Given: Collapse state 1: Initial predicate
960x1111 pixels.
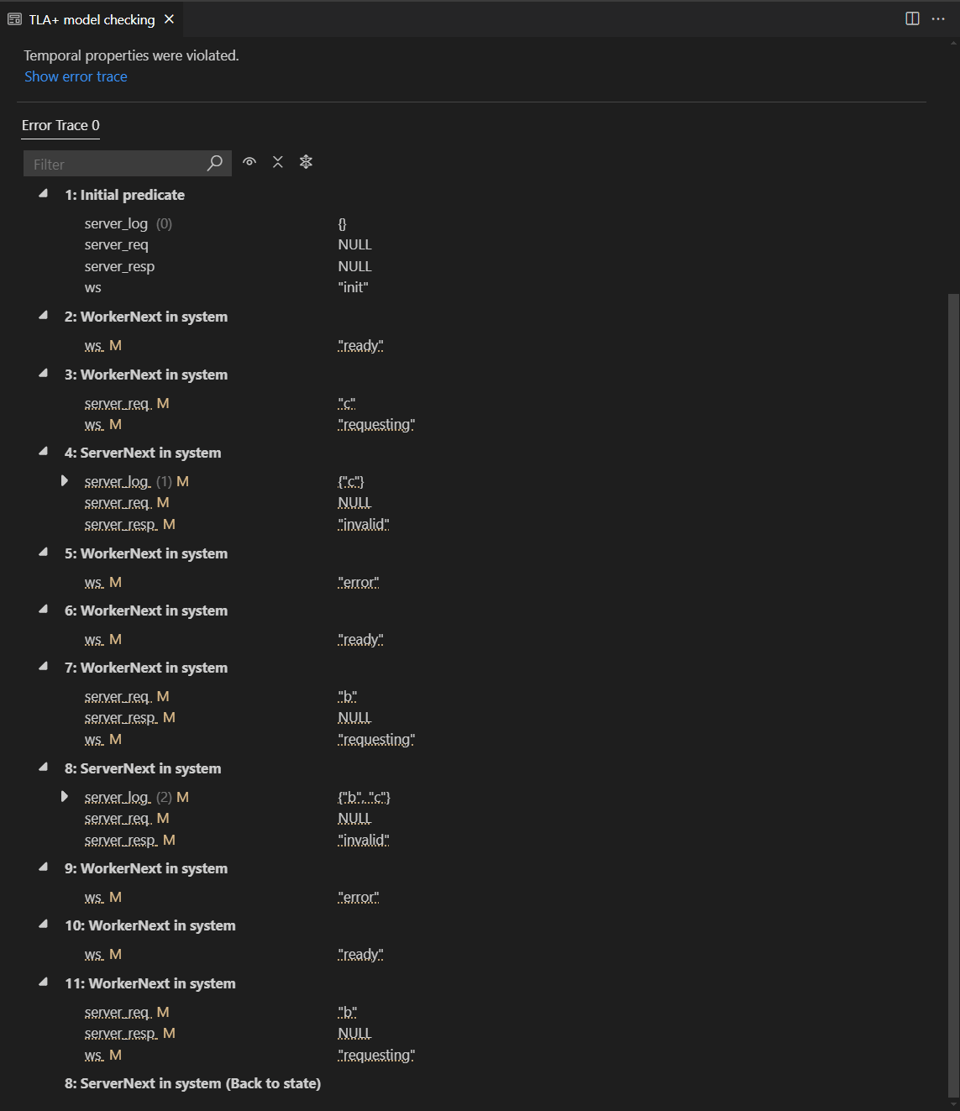Looking at the screenshot, I should (43, 194).
